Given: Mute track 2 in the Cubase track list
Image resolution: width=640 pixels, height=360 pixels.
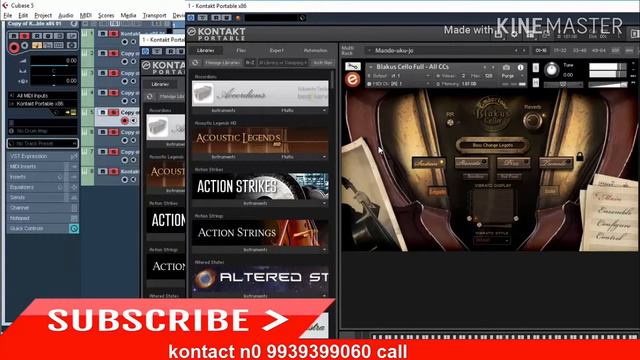Looking at the screenshot, I should (x=103, y=53).
